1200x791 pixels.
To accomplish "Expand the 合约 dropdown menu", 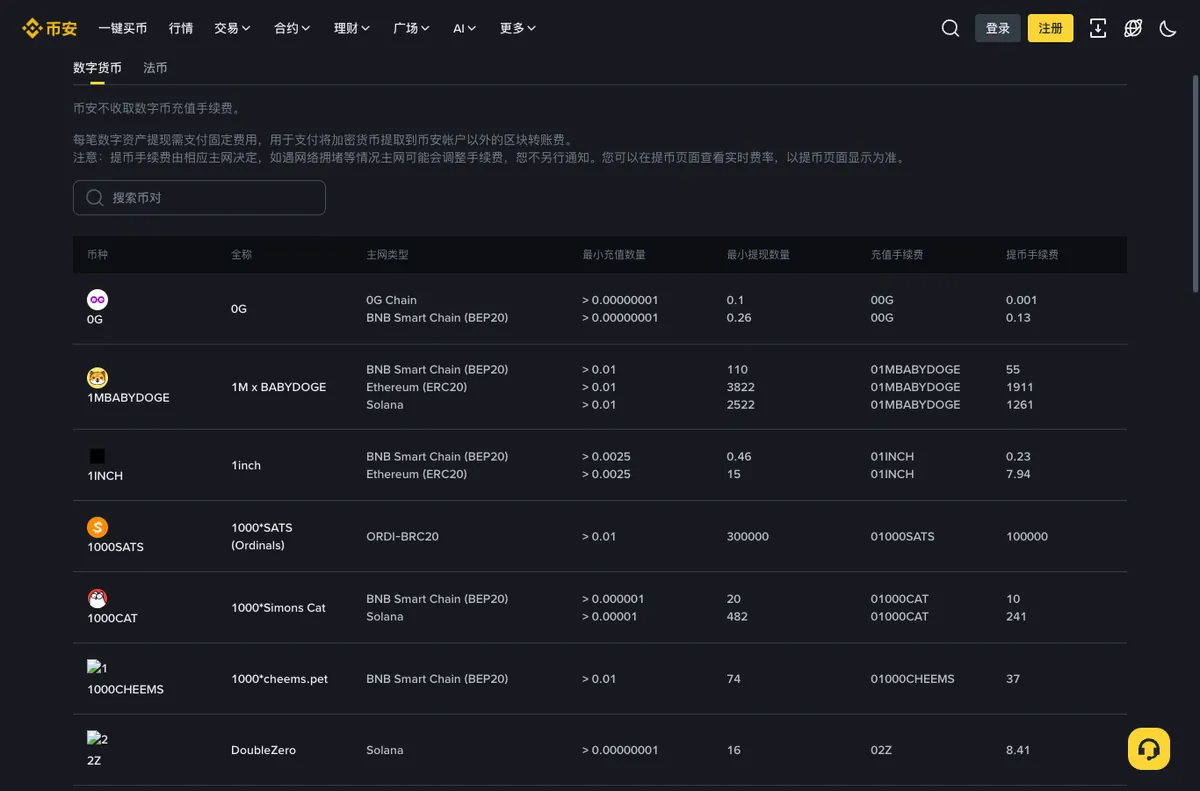I will (x=292, y=28).
